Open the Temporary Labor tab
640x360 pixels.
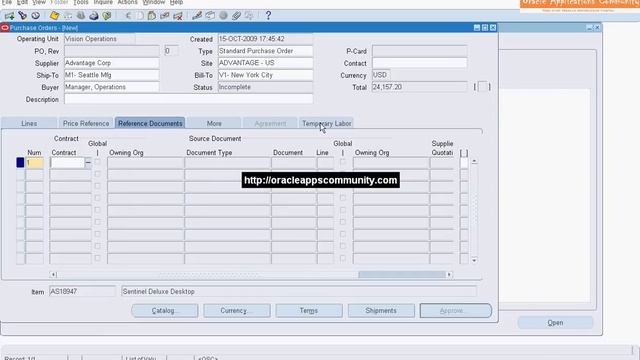pyautogui.click(x=327, y=123)
